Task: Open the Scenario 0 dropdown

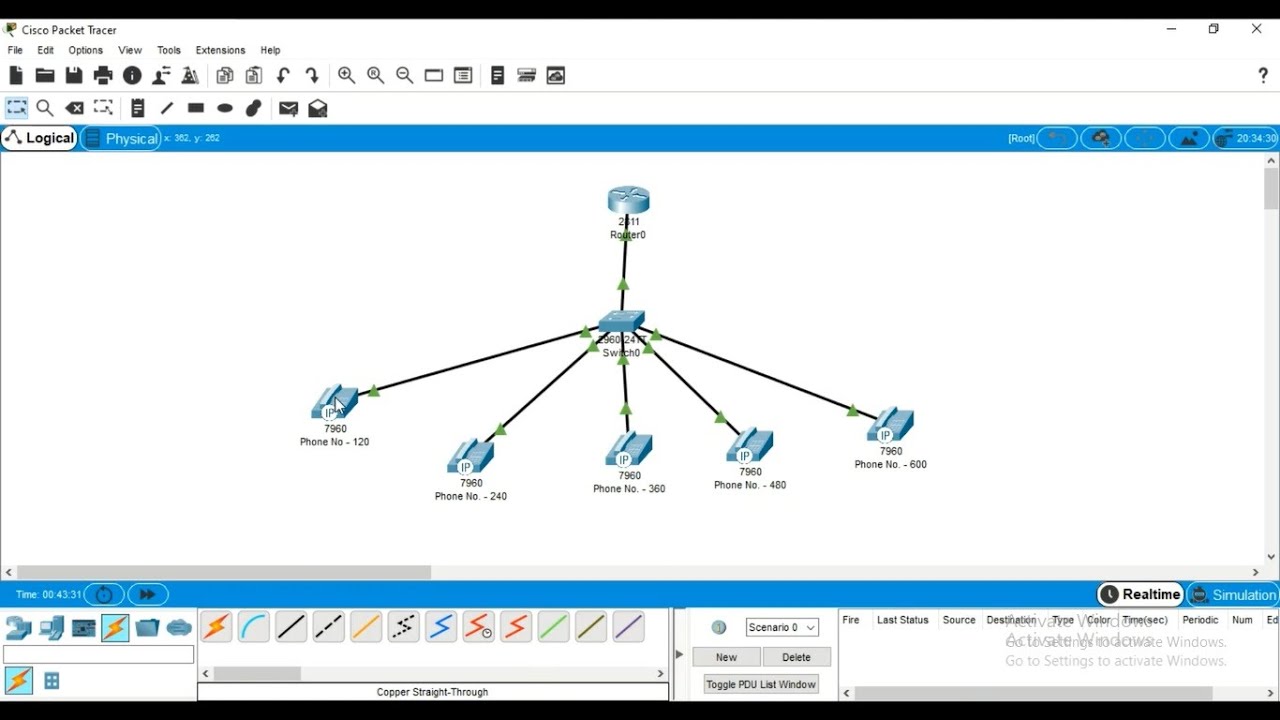Action: [x=782, y=627]
